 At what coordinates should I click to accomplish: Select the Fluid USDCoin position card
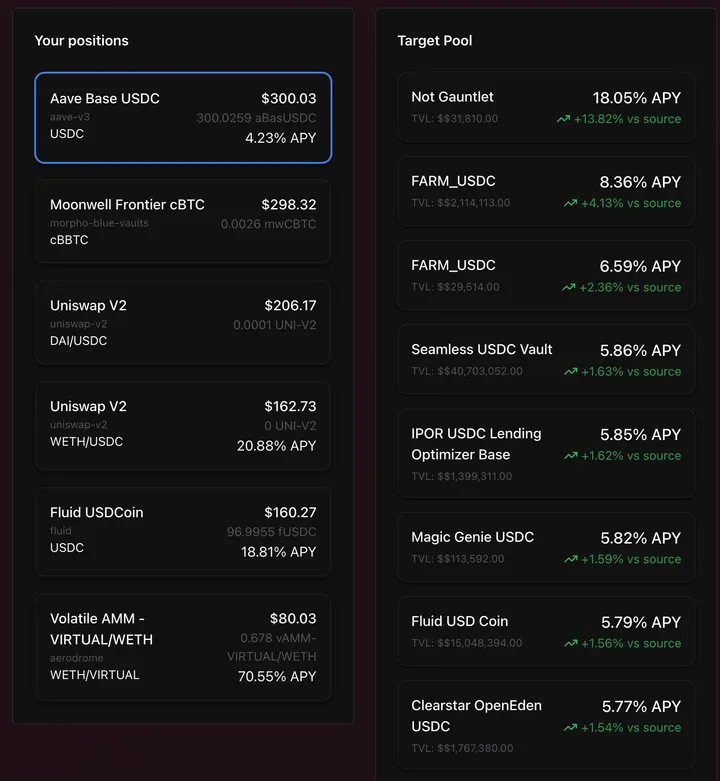coord(183,531)
